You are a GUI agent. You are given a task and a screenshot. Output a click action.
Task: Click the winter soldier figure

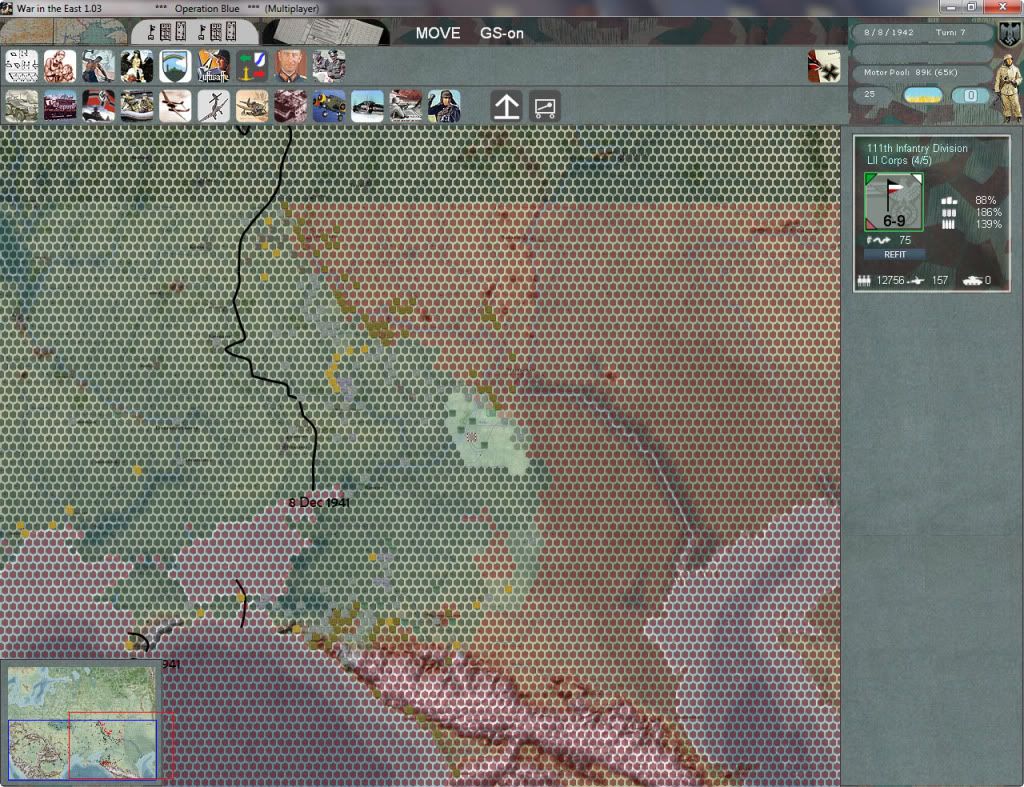tap(1008, 88)
